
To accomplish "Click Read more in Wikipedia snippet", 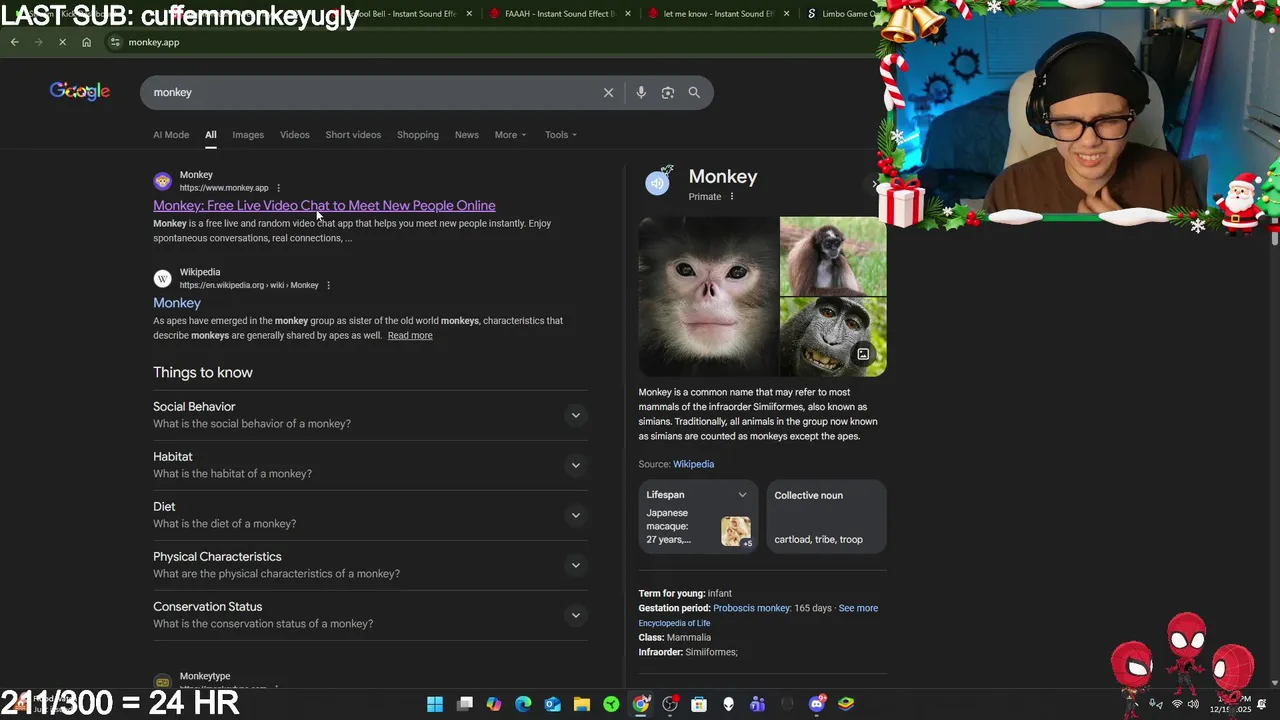I will pyautogui.click(x=410, y=336).
